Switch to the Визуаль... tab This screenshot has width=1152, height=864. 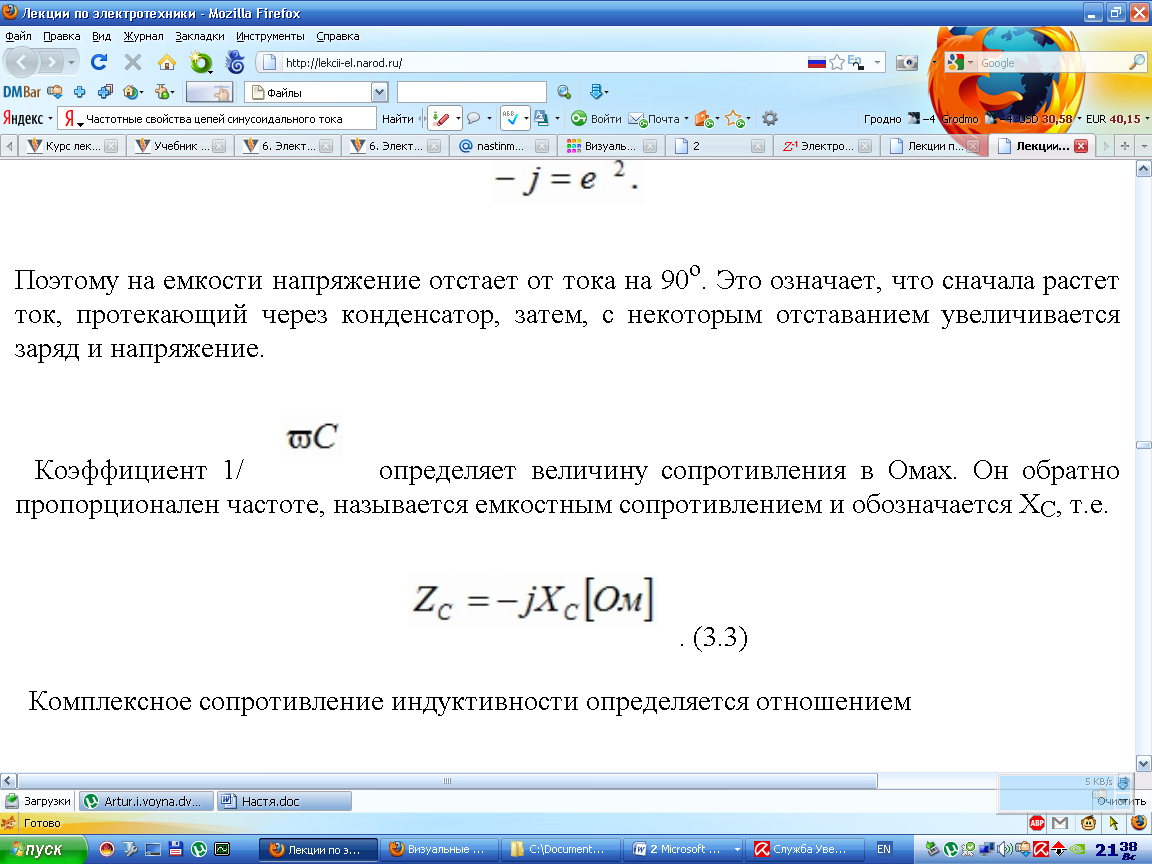coord(611,145)
